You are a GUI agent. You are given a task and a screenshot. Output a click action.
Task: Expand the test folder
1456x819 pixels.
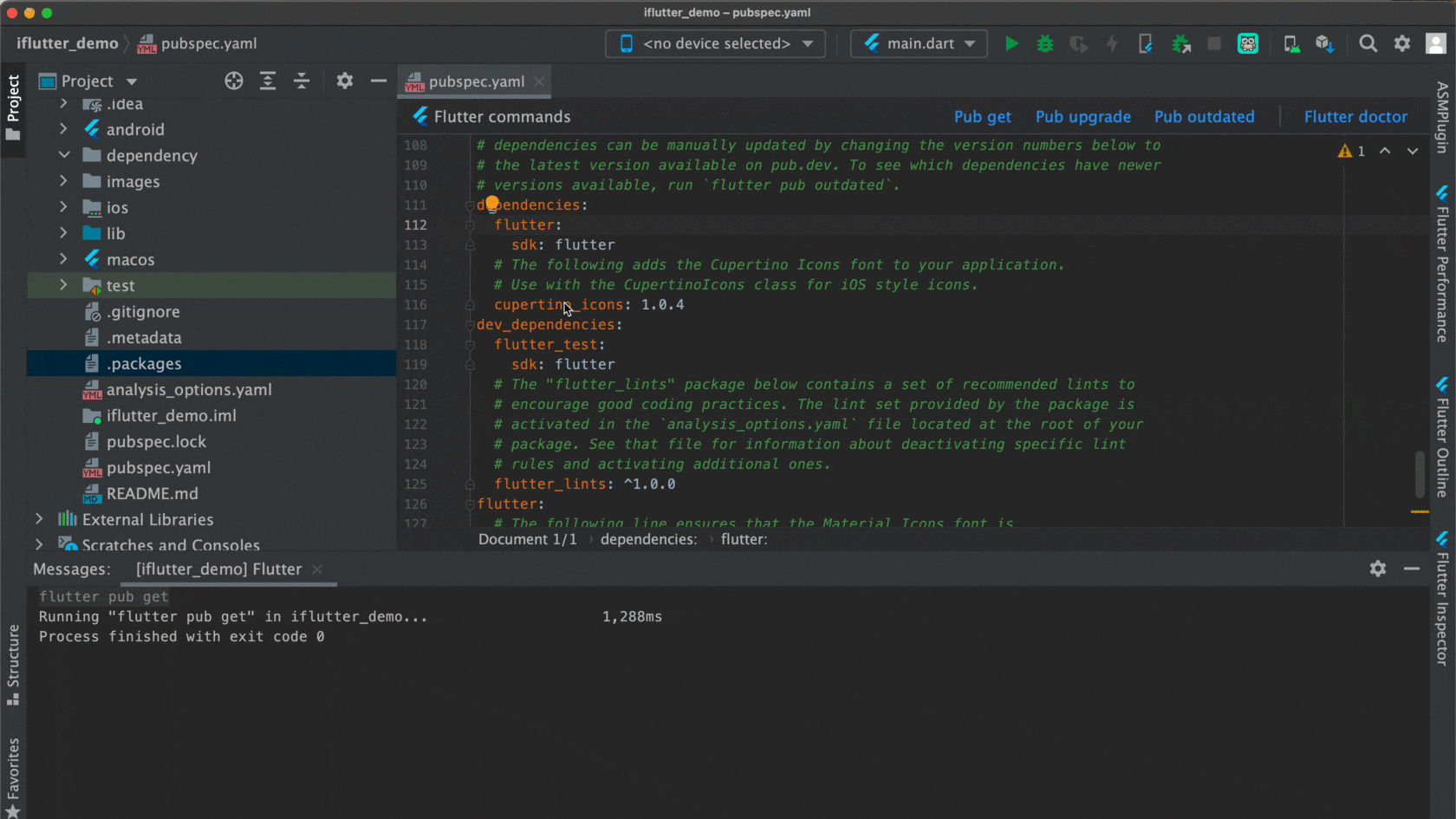pyautogui.click(x=63, y=285)
